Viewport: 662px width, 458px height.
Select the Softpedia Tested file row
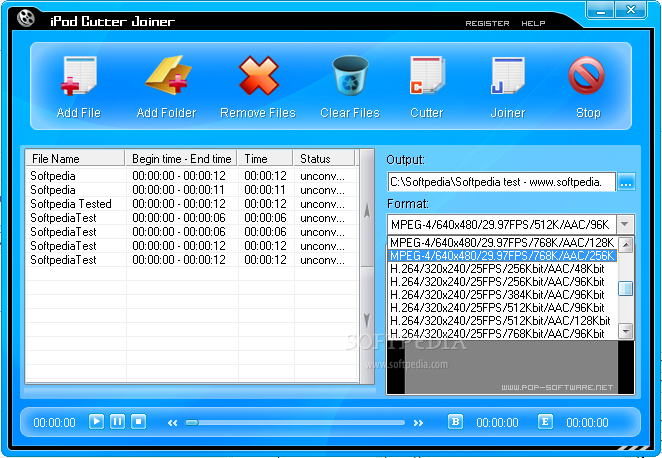pyautogui.click(x=192, y=204)
